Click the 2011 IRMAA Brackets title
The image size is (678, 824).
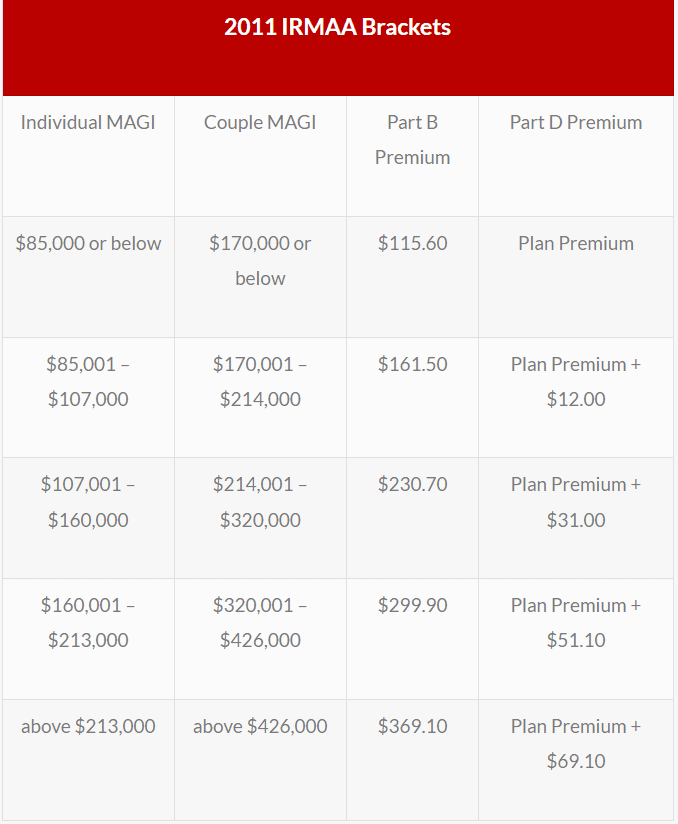point(338,28)
